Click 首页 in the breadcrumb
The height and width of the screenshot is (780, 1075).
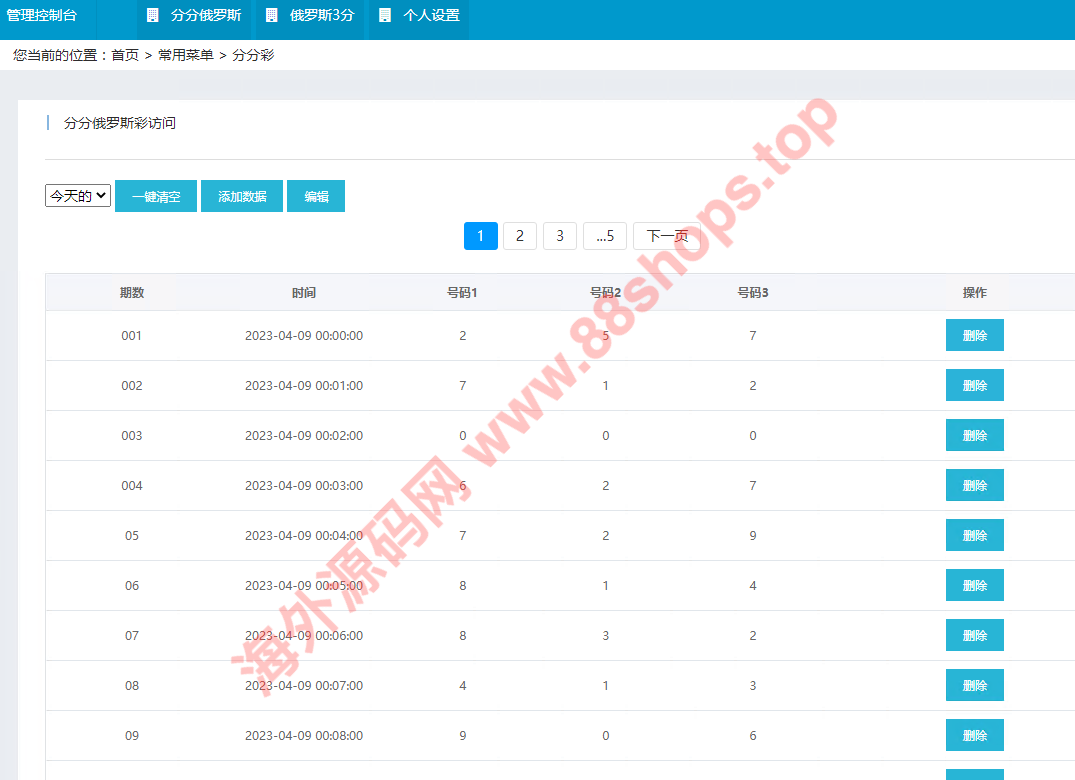click(125, 56)
